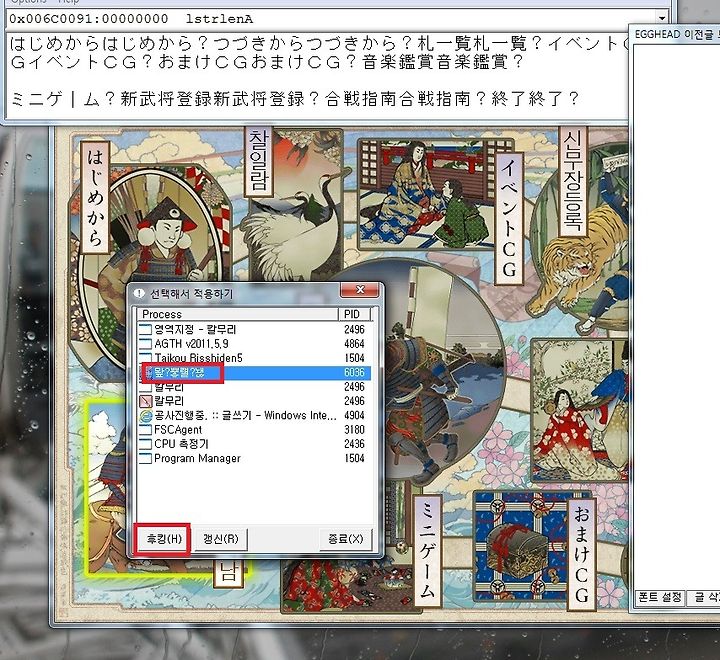Choose はじめから in the game menu
Viewport: 720px width, 660px height.
pos(95,197)
